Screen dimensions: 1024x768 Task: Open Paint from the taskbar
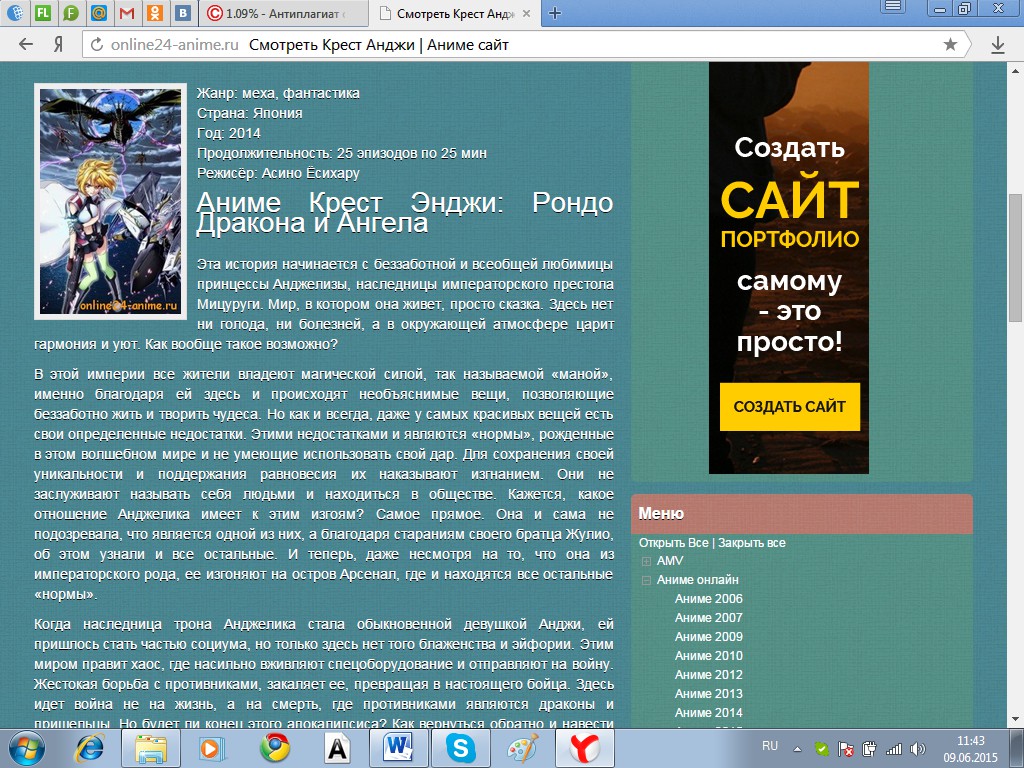[522, 748]
